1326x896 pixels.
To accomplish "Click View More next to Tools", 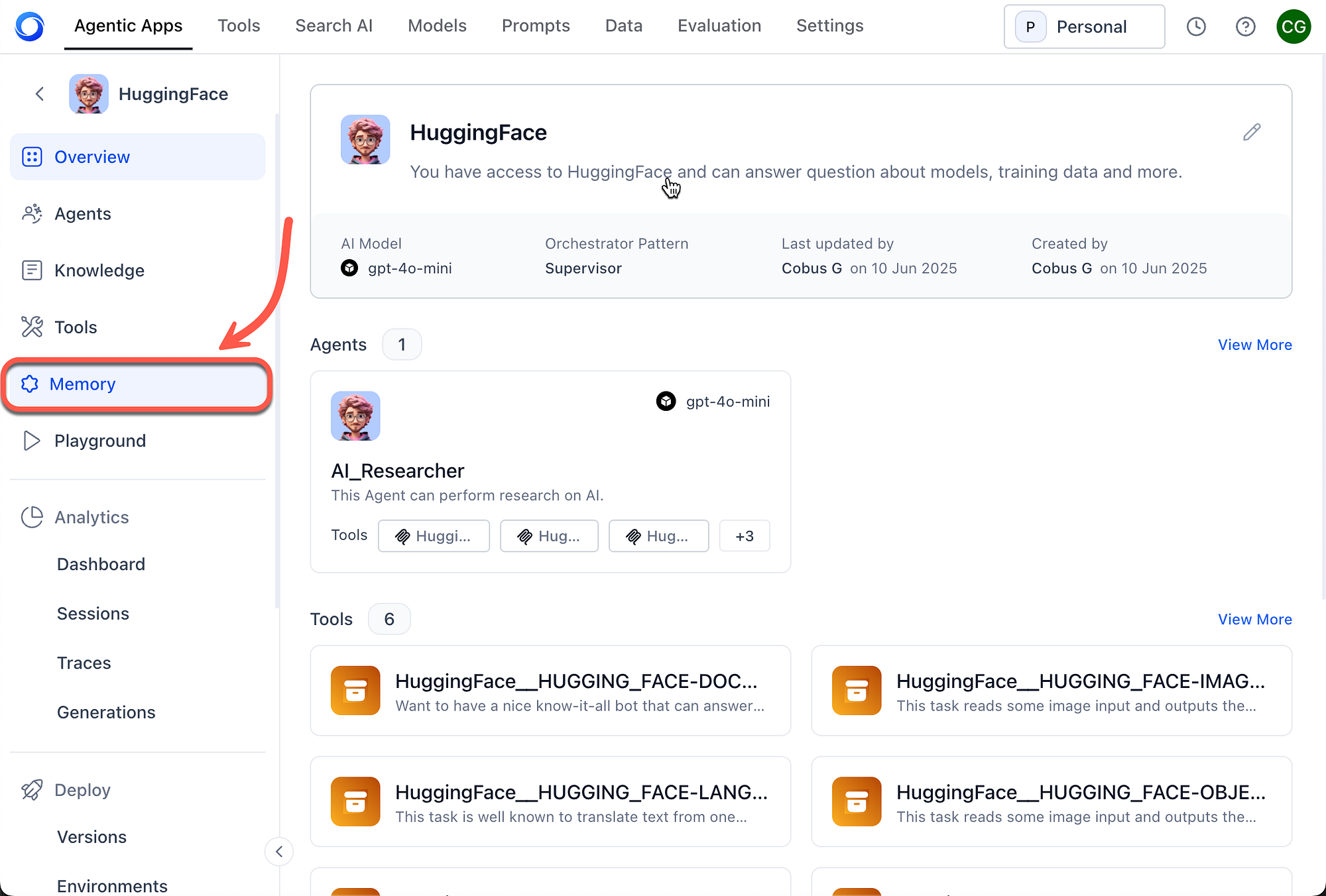I will coord(1254,619).
